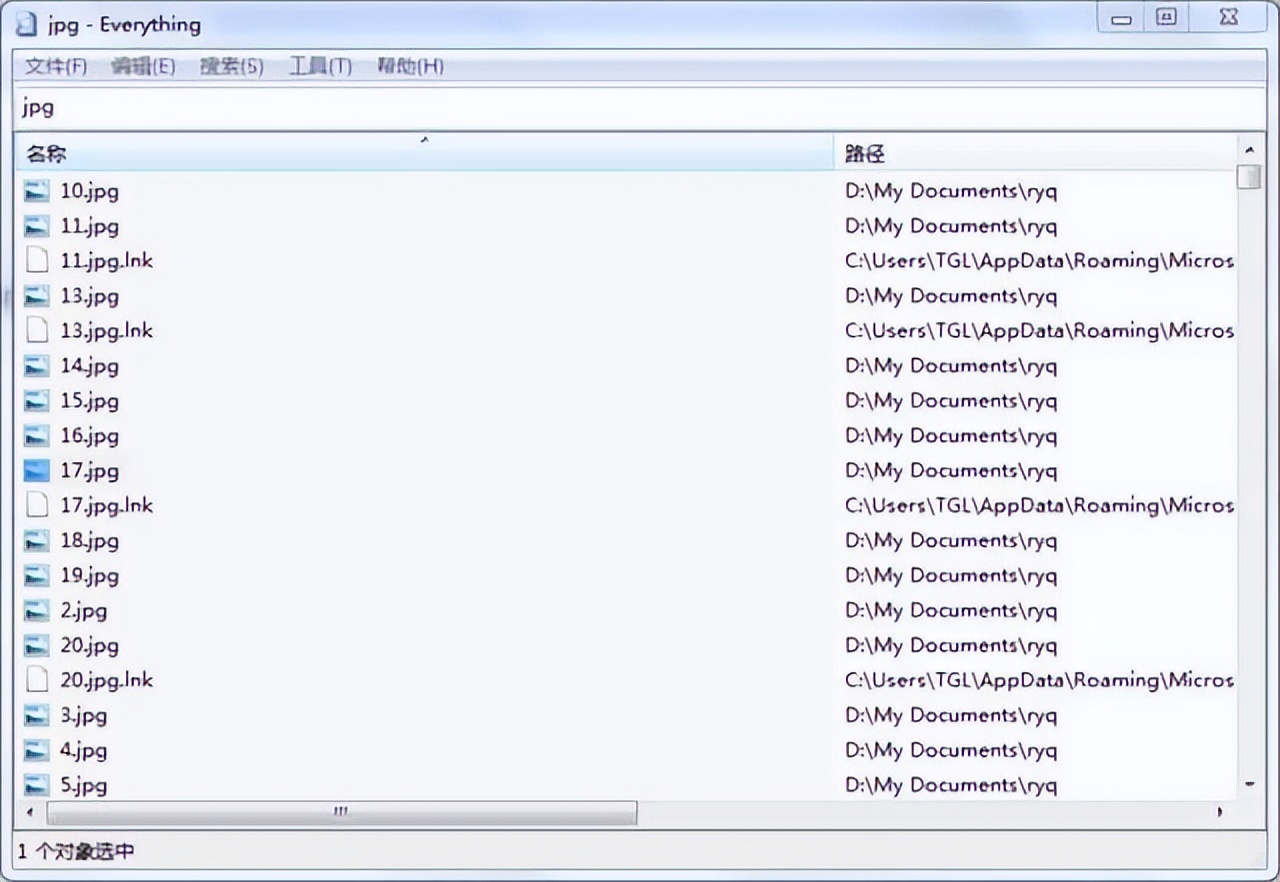Select the blank file icon of 13.jpg.lnk

[x=37, y=331]
